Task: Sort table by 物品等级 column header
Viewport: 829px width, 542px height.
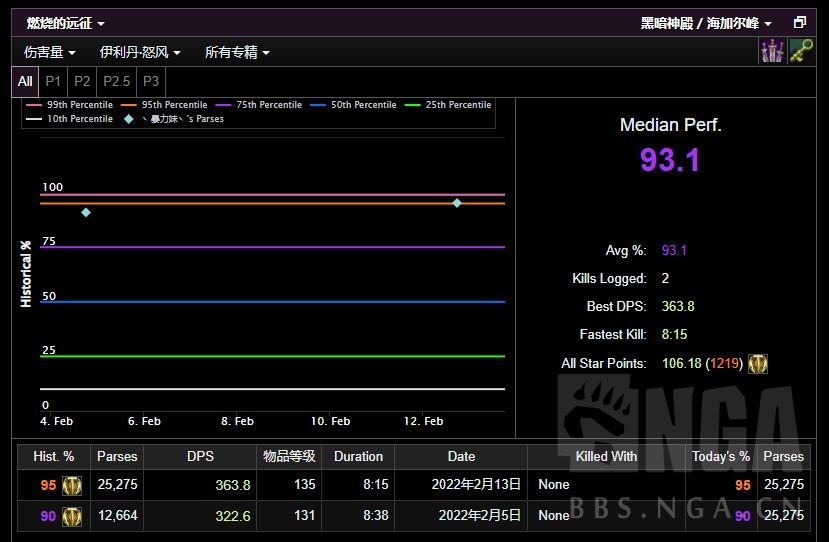Action: click(x=289, y=456)
